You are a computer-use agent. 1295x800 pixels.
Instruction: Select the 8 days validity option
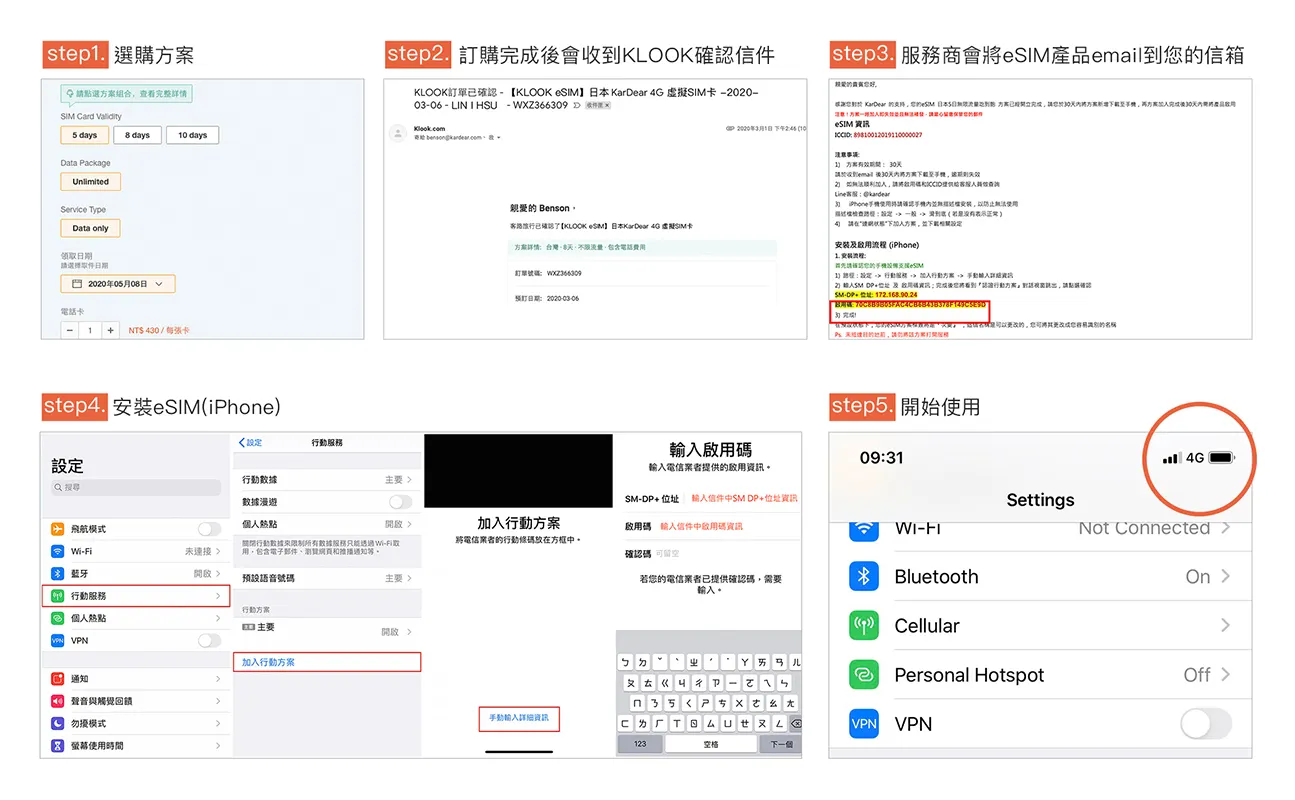[137, 135]
